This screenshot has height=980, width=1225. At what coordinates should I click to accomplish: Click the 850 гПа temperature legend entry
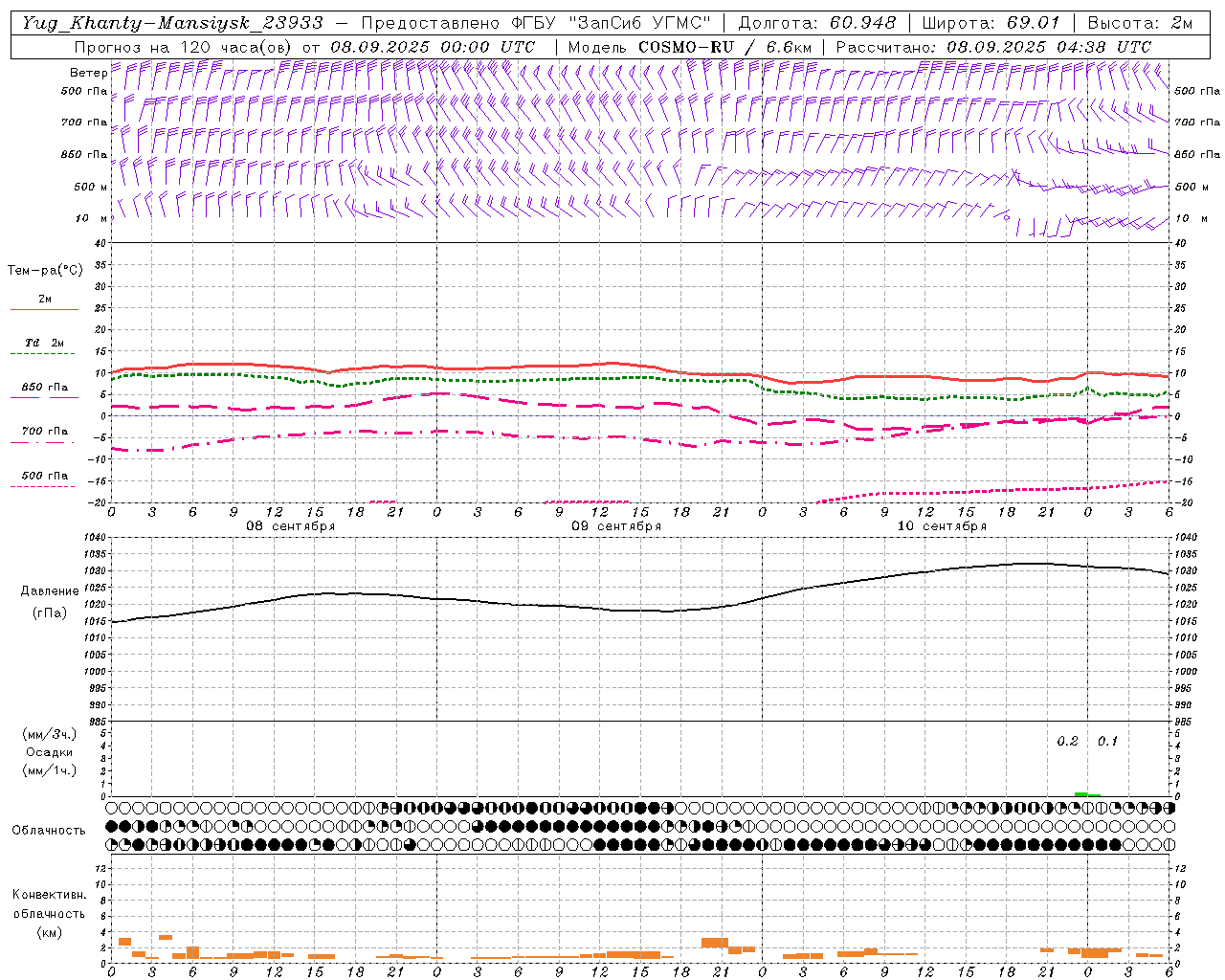[44, 388]
